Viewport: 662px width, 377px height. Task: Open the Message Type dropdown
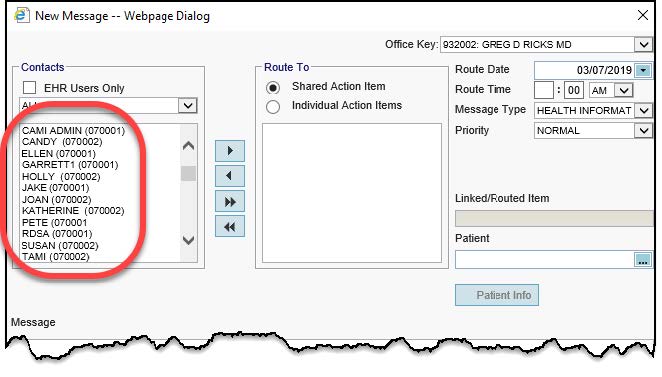(643, 111)
